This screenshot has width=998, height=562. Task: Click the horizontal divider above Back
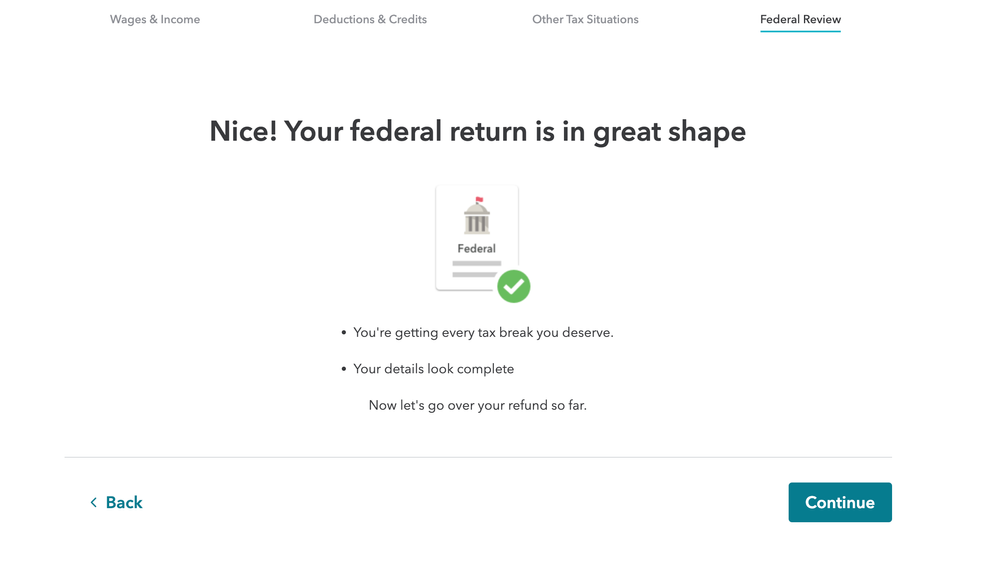[x=478, y=457]
